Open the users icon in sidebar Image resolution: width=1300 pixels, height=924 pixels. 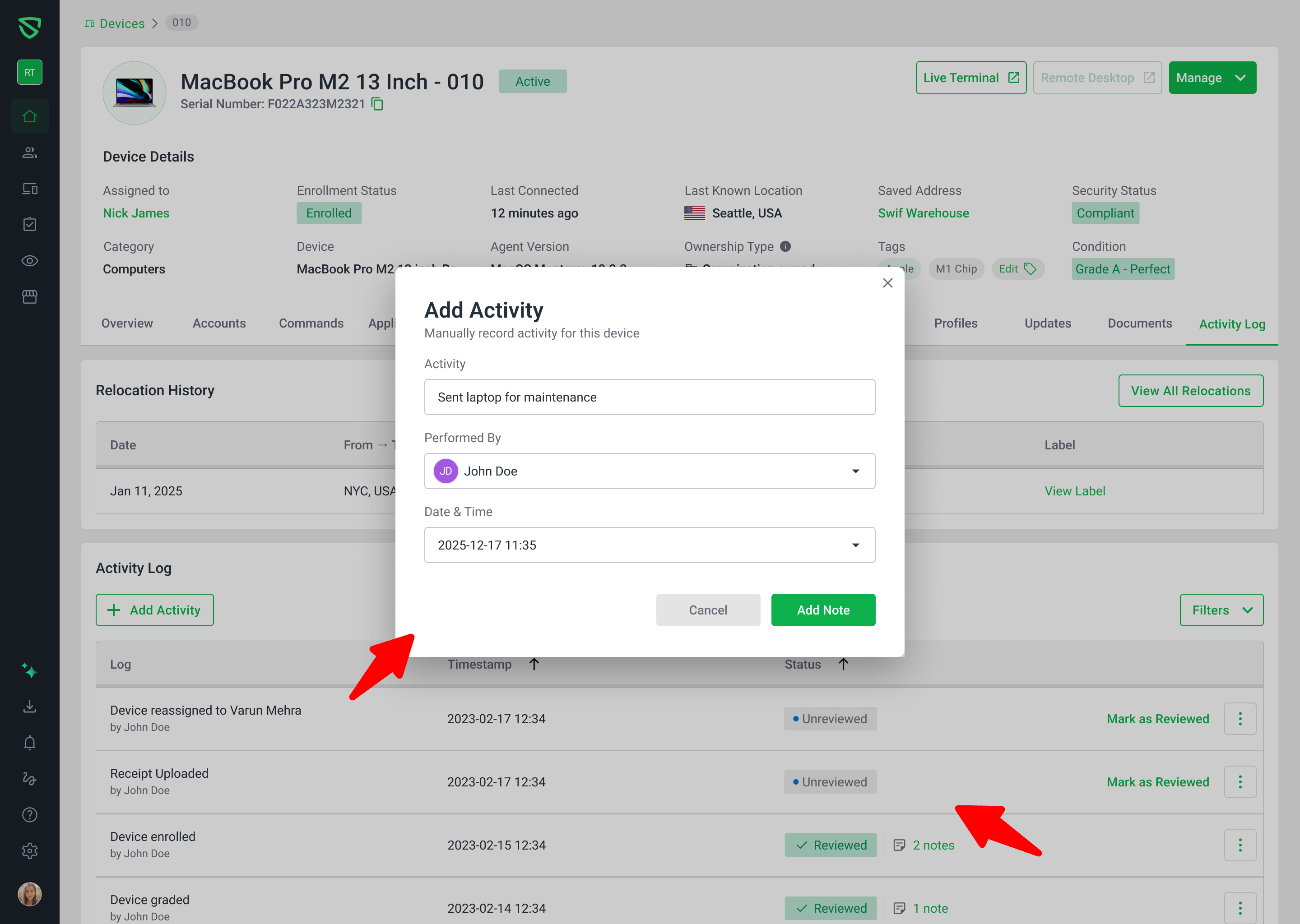(30, 152)
